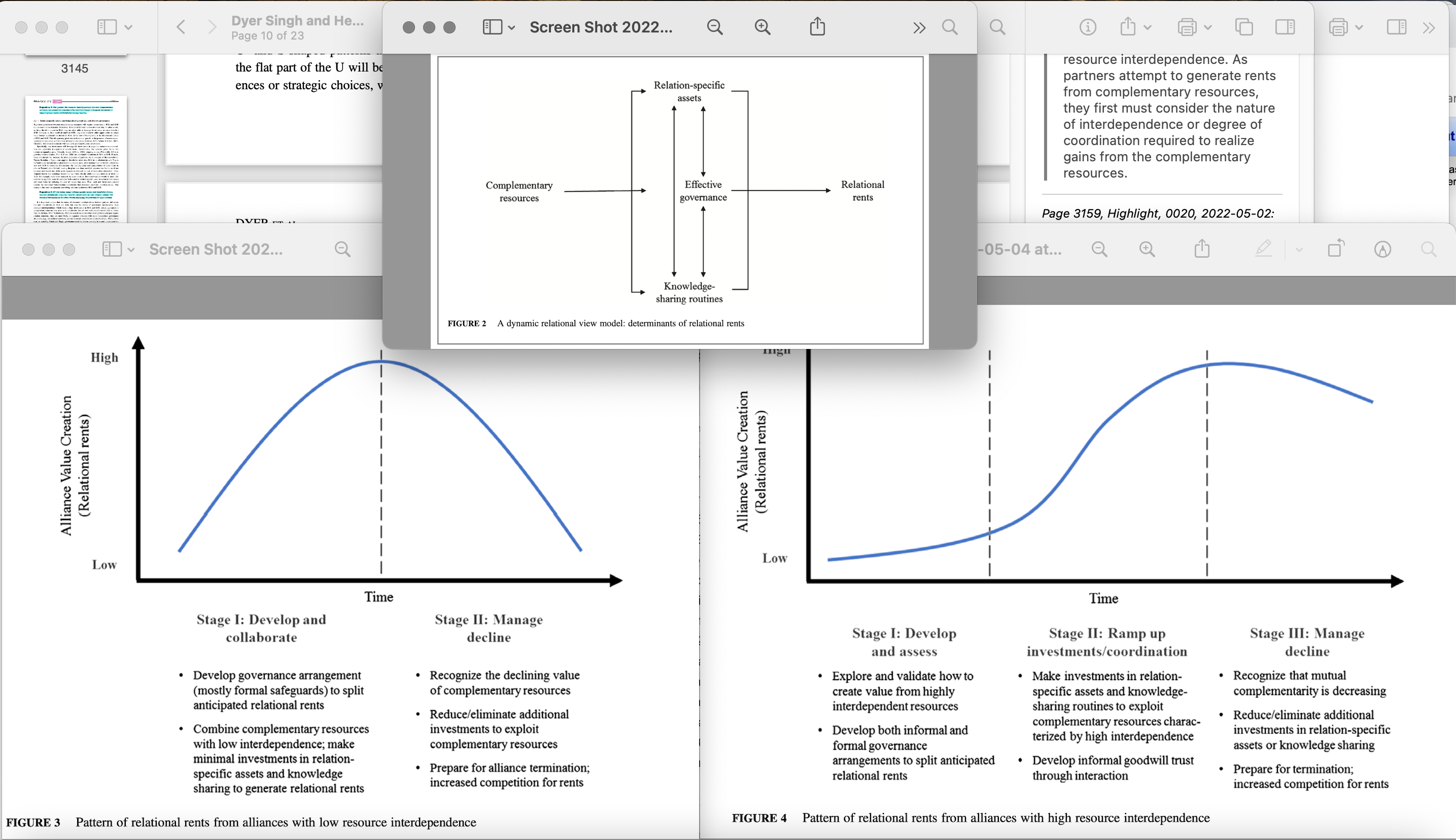Click search icon in front Screen Shot window
This screenshot has width=1456, height=840.
(x=950, y=27)
